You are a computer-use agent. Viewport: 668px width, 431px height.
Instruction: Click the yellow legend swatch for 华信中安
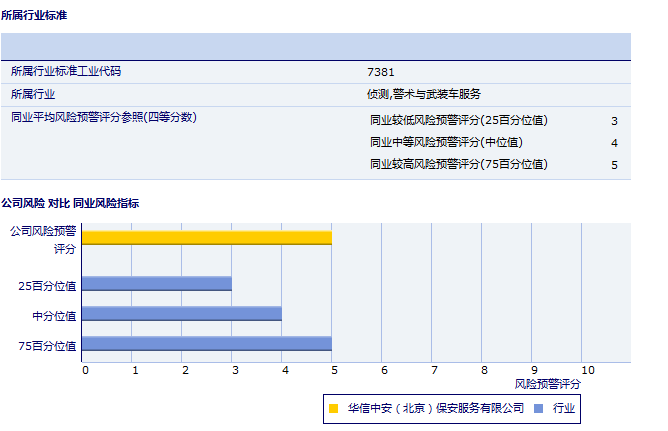click(x=333, y=408)
